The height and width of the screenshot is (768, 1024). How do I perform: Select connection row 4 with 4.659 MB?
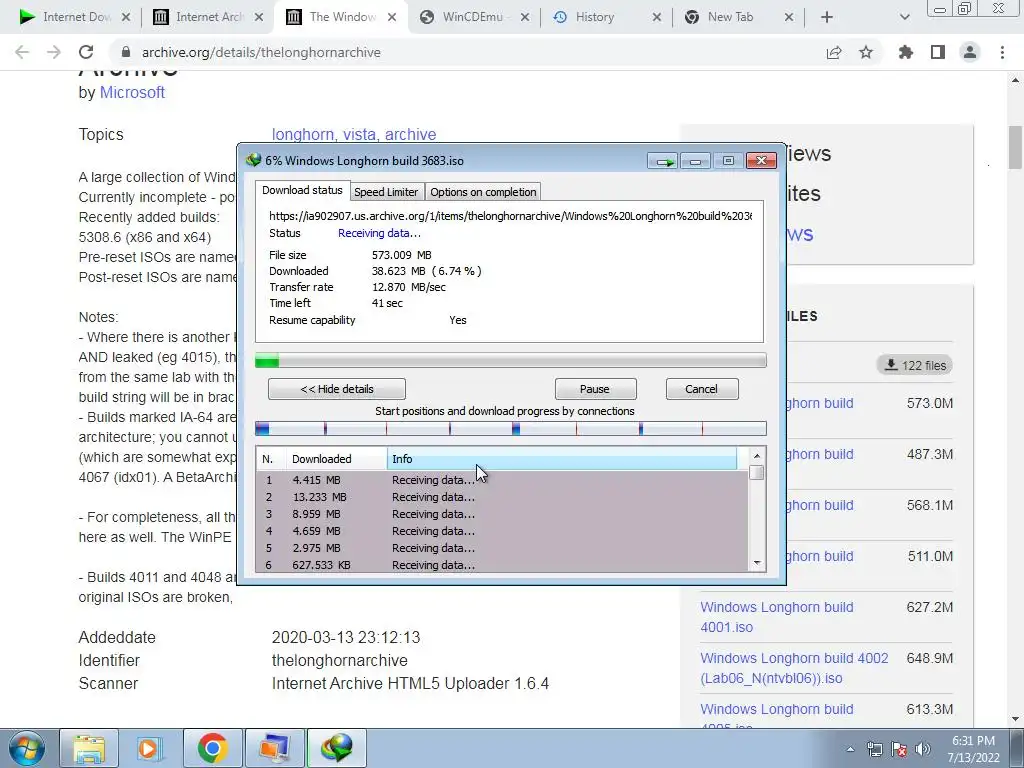point(502,531)
